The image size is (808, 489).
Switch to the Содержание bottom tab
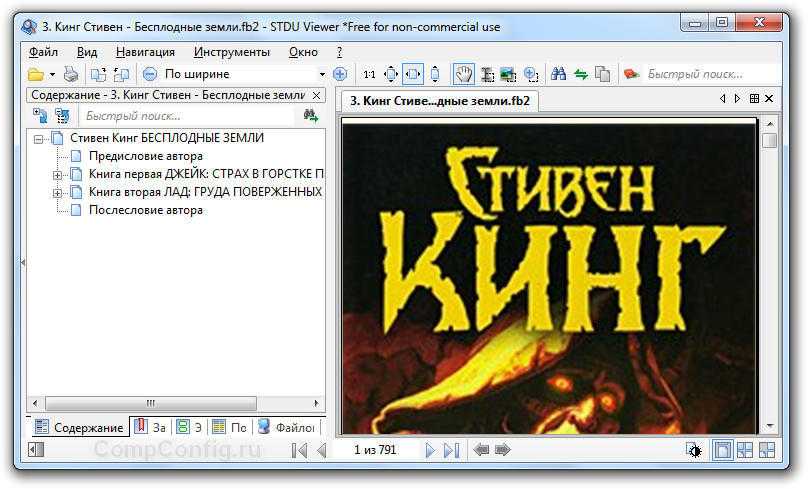[79, 428]
